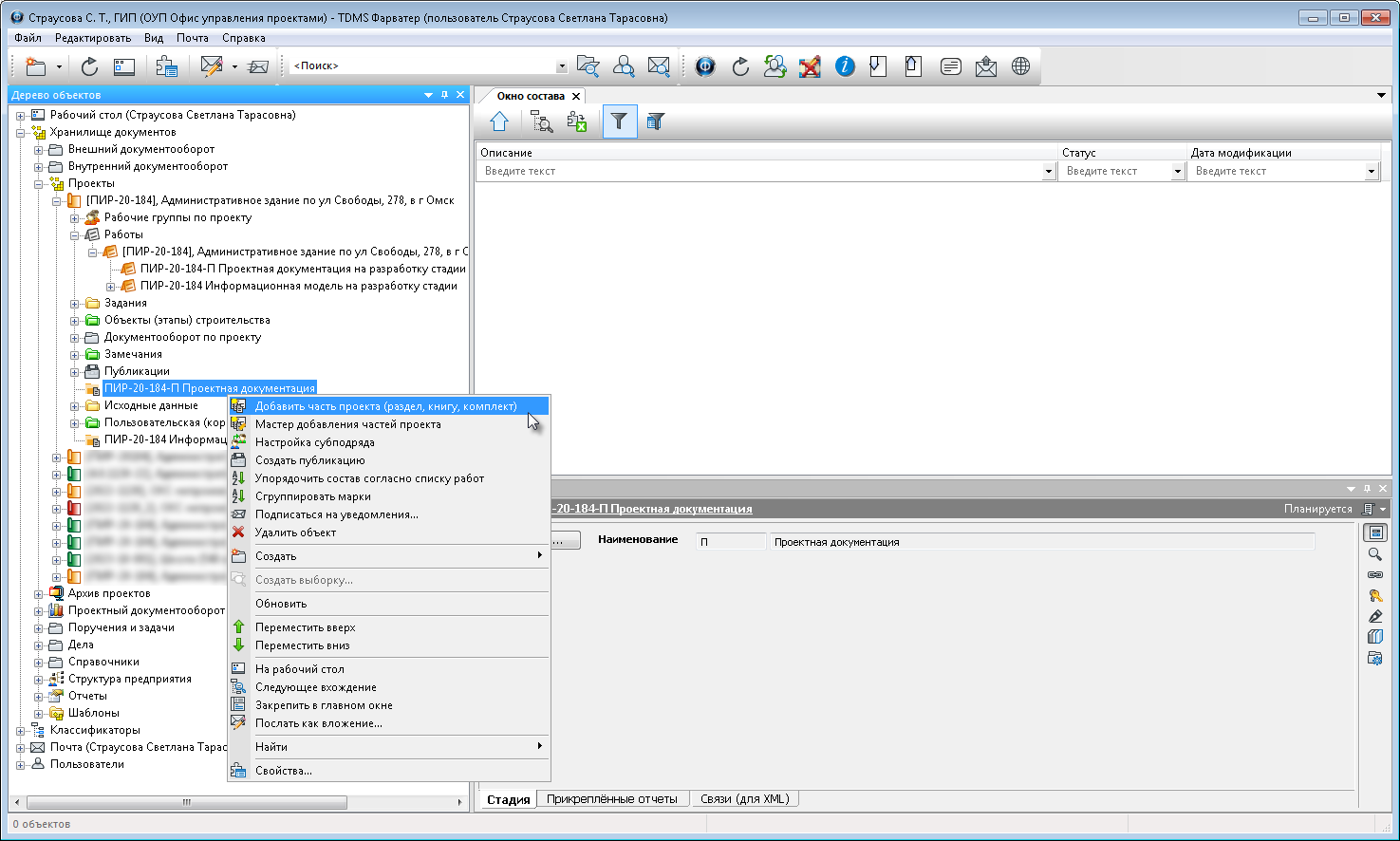This screenshot has width=1400, height=841.
Task: Click the outgoing mail envelope icon
Action: tap(986, 66)
